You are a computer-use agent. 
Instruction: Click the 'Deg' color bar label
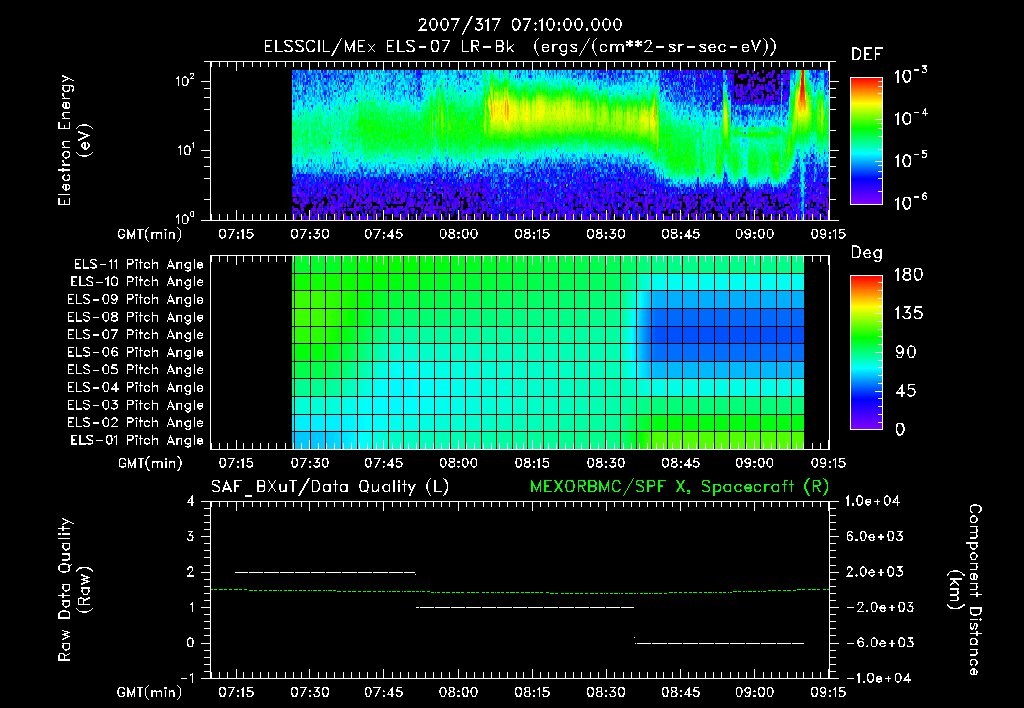tap(867, 253)
